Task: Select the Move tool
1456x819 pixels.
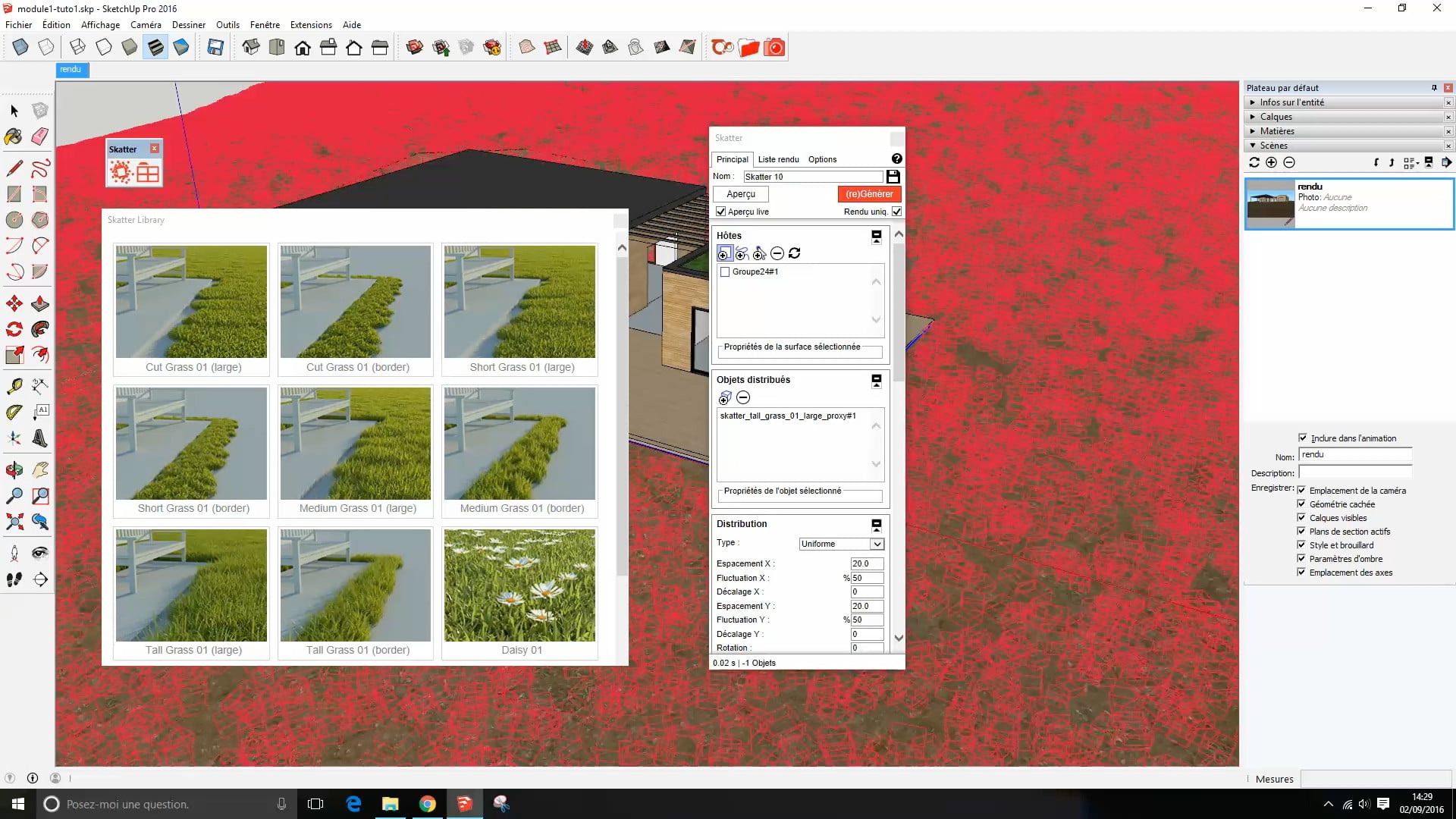Action: 14,304
